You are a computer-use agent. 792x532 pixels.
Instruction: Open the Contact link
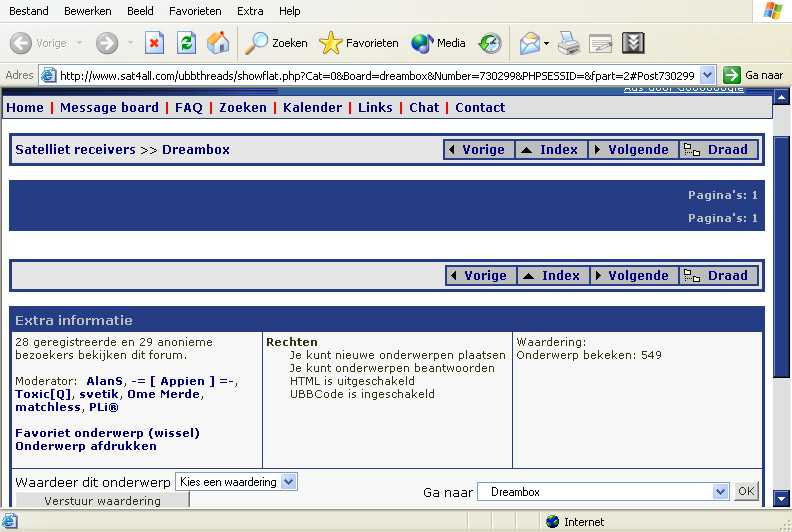[x=480, y=107]
